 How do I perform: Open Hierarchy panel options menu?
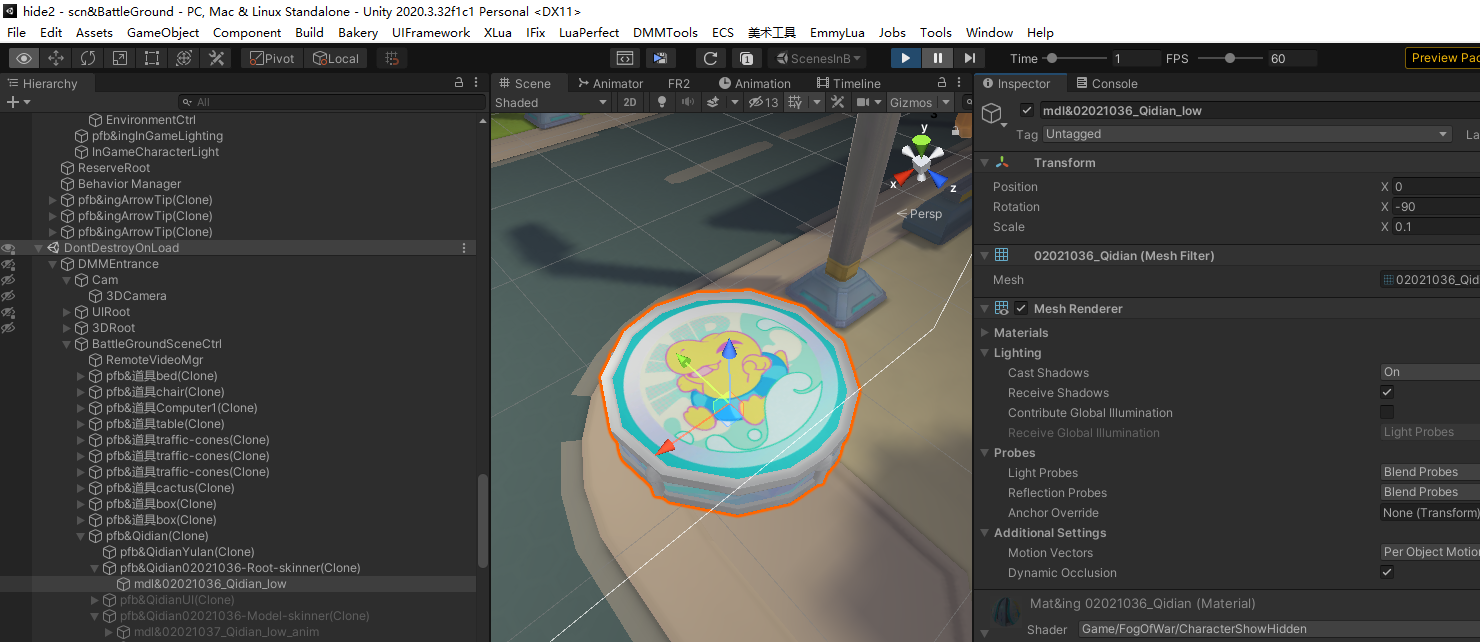pos(475,83)
